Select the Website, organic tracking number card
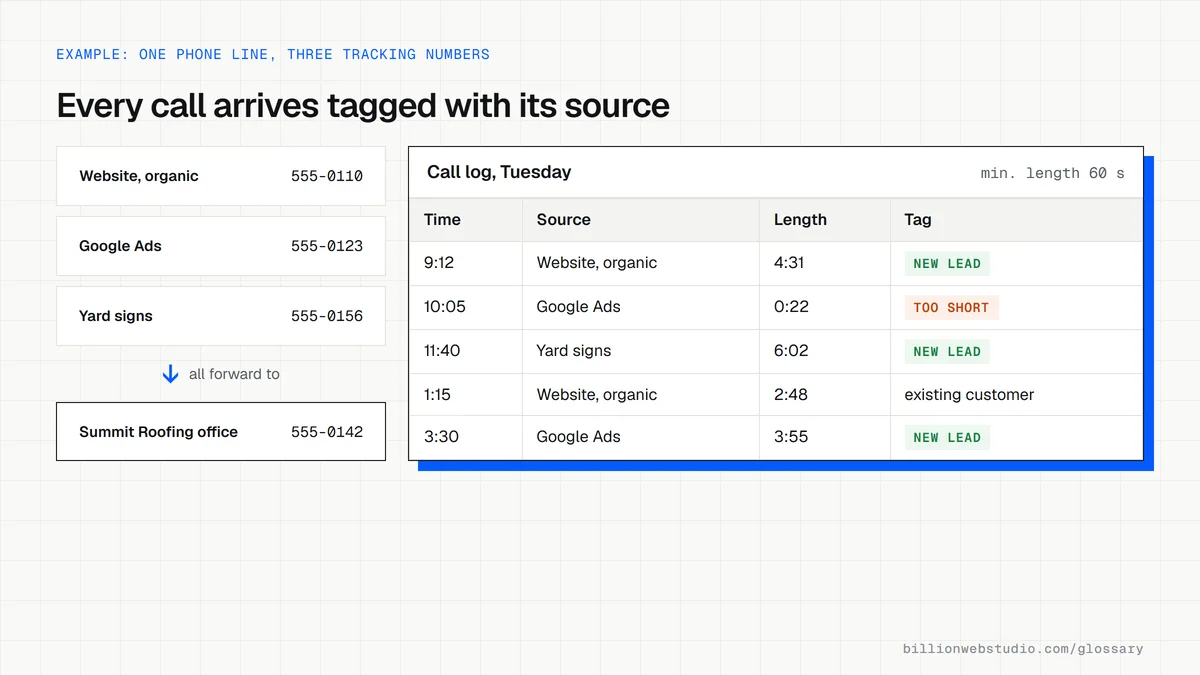Viewport: 1200px width, 675px height. (221, 176)
